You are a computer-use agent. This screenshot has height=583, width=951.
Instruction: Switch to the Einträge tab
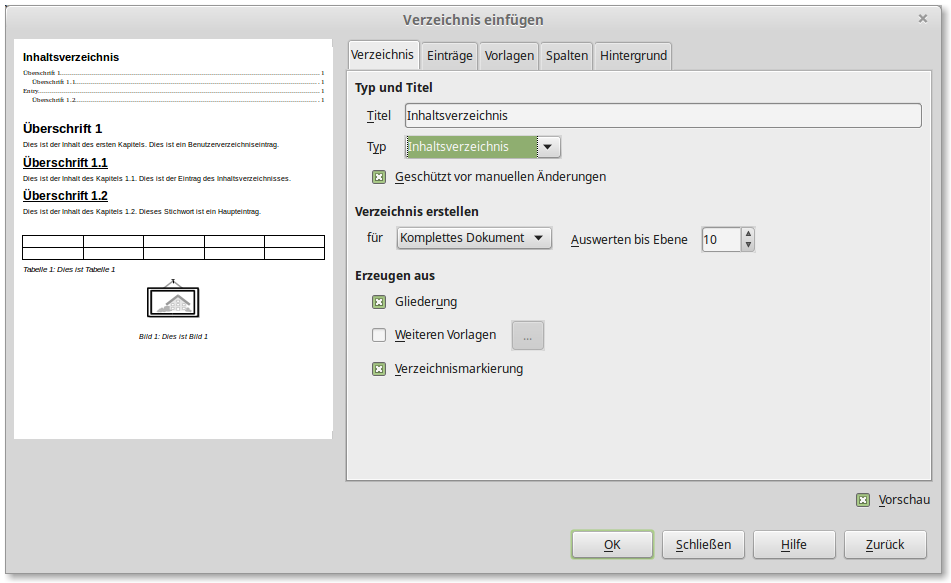click(x=449, y=56)
